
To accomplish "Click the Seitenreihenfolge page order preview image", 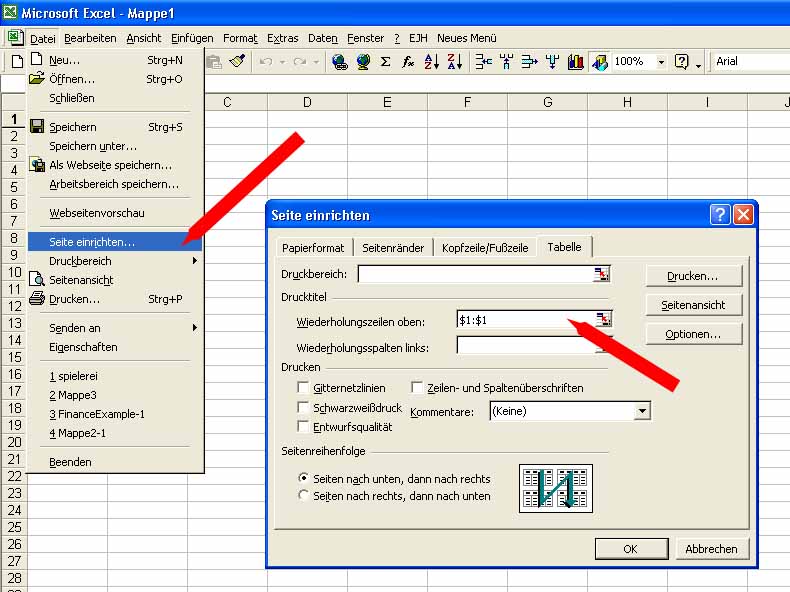I will click(x=556, y=488).
